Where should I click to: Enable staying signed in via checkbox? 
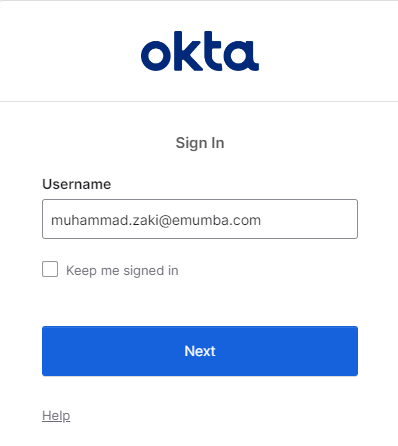(50, 269)
